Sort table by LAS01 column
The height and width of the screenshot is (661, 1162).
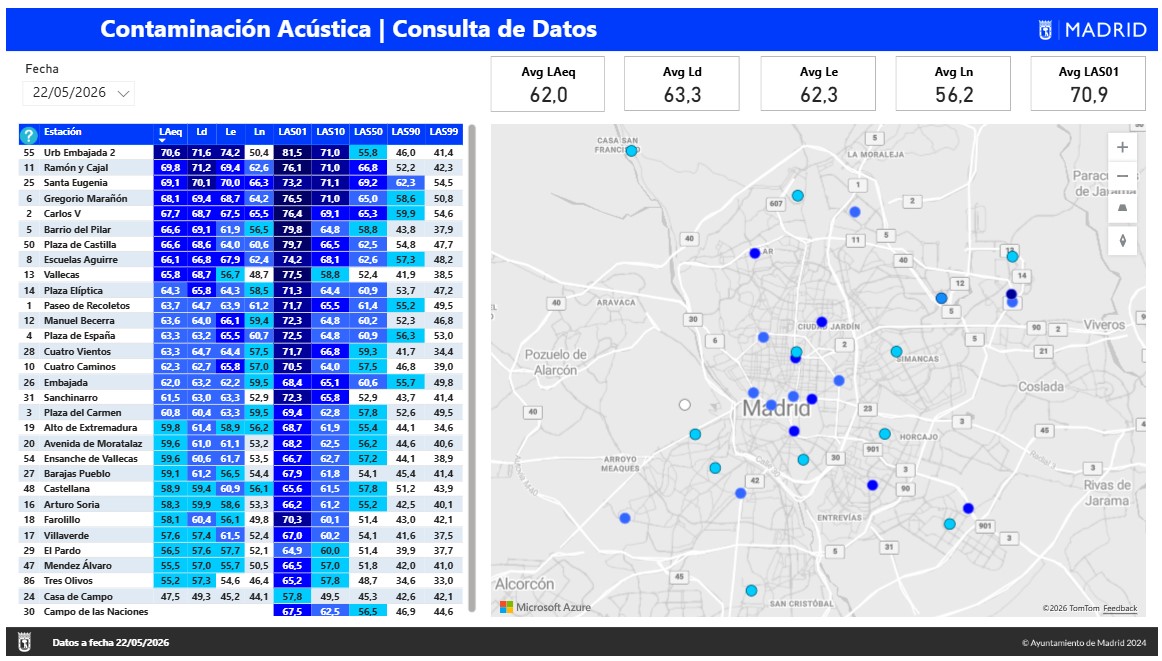click(293, 132)
